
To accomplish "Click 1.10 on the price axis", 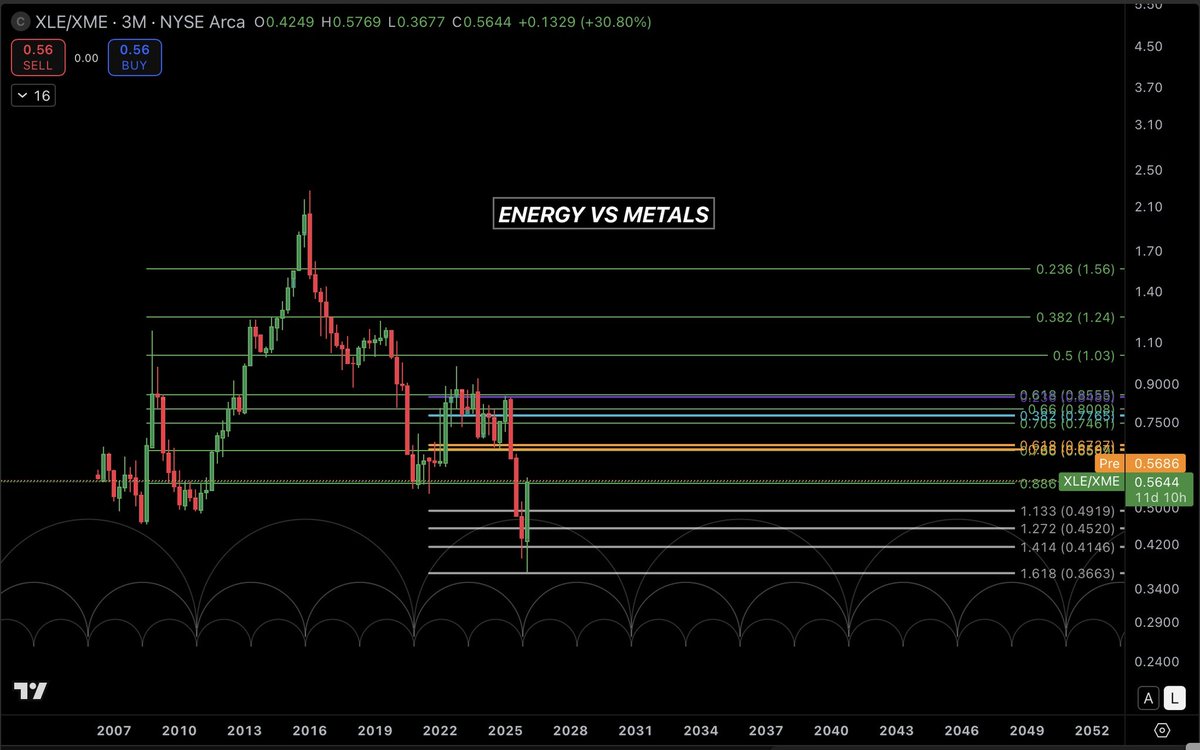I will pyautogui.click(x=1148, y=343).
